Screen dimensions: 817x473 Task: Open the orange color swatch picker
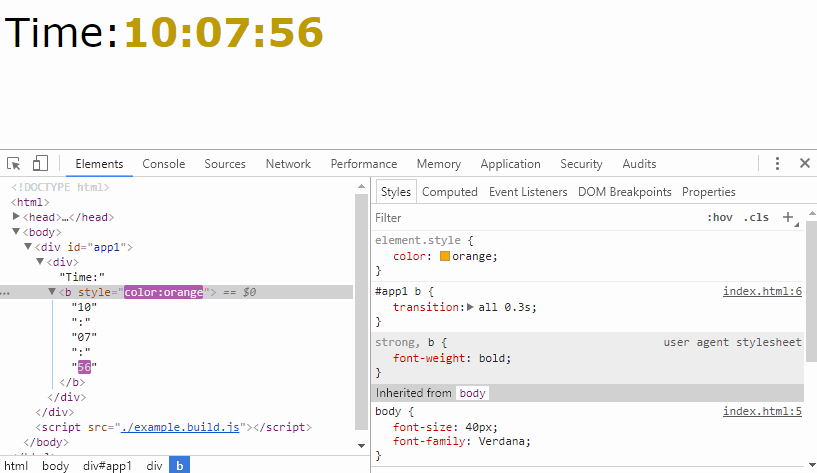[x=445, y=256]
